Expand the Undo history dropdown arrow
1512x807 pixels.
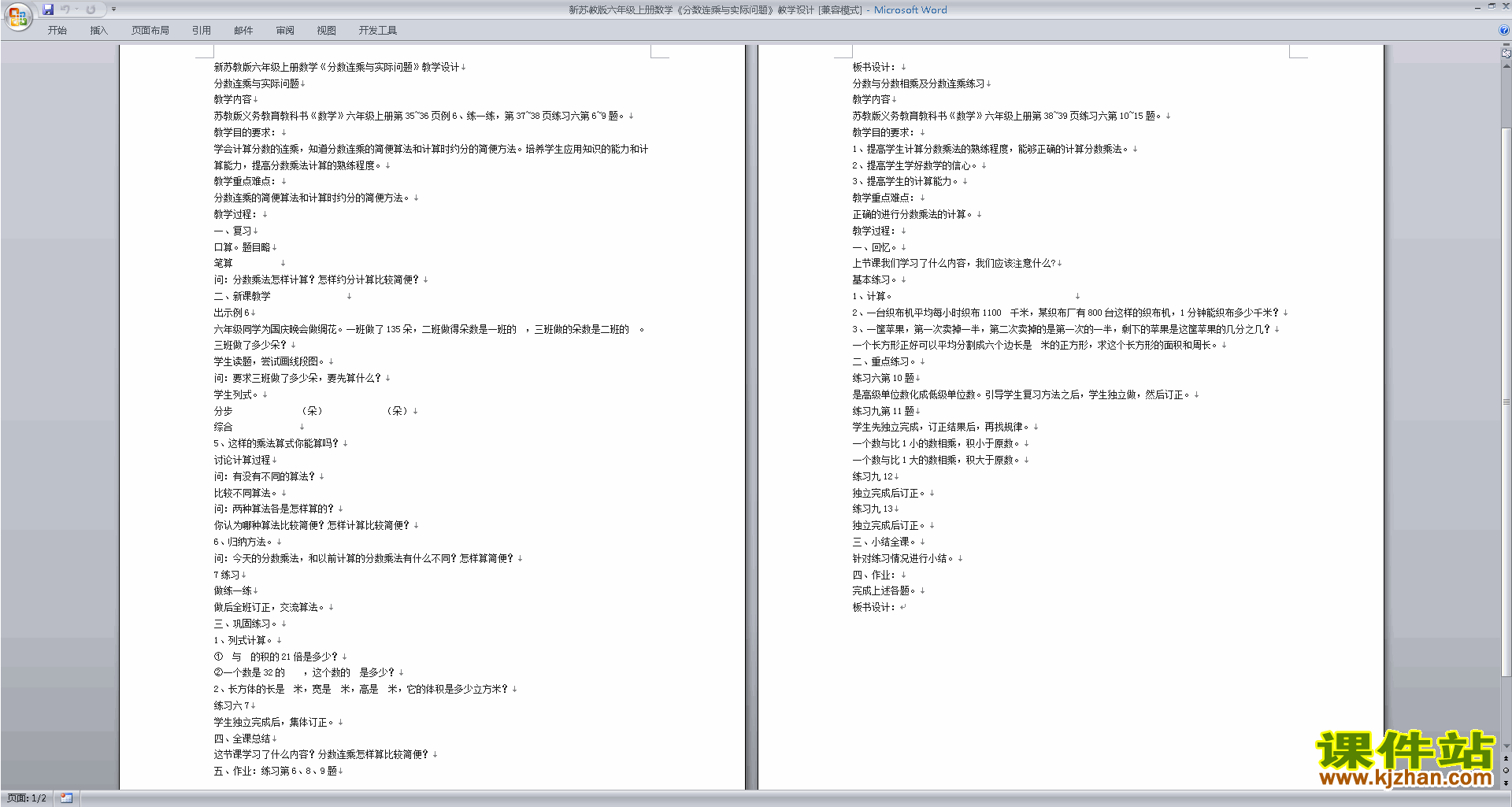point(77,9)
